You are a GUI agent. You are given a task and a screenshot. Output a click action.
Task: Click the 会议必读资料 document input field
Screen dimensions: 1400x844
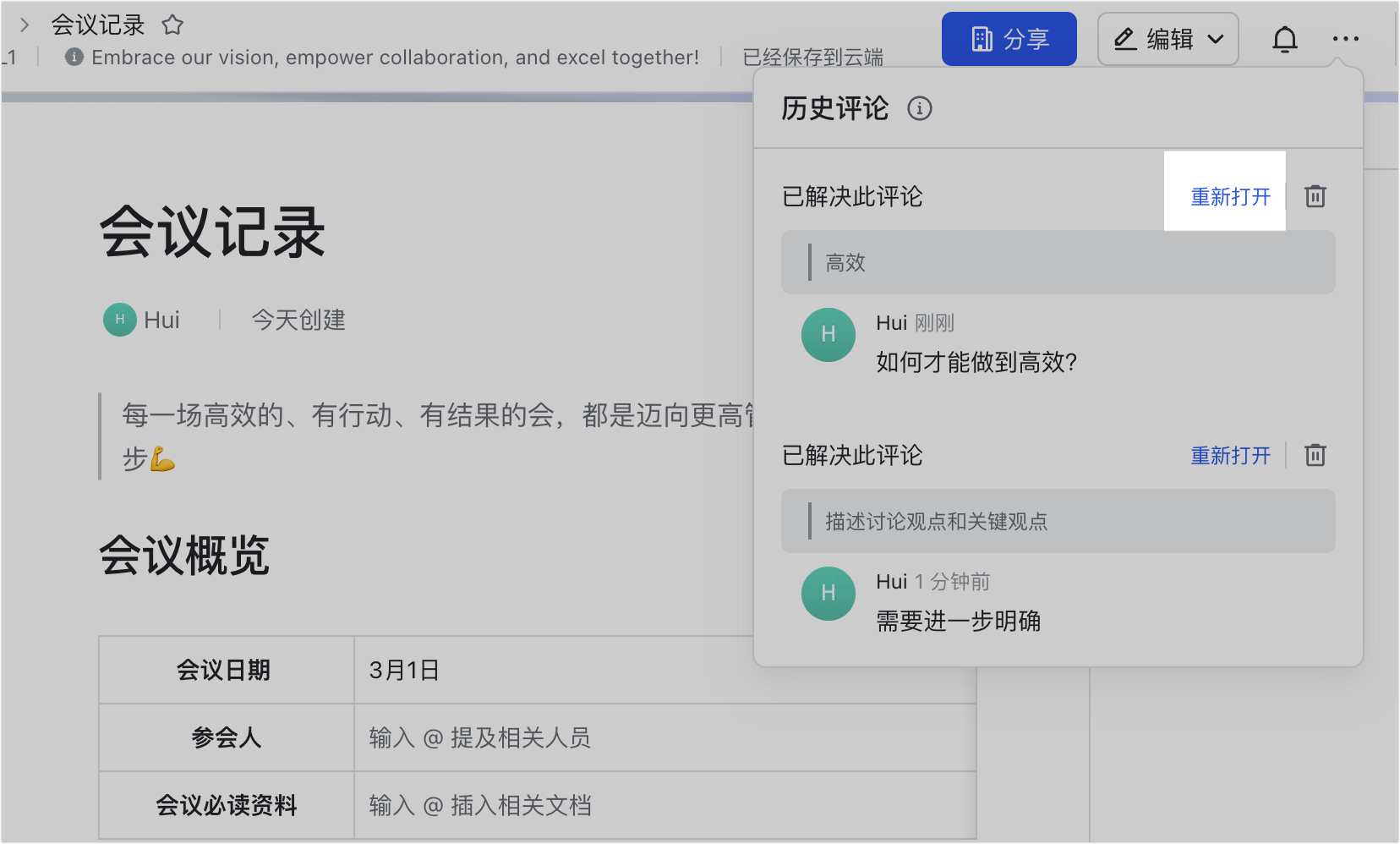481,805
